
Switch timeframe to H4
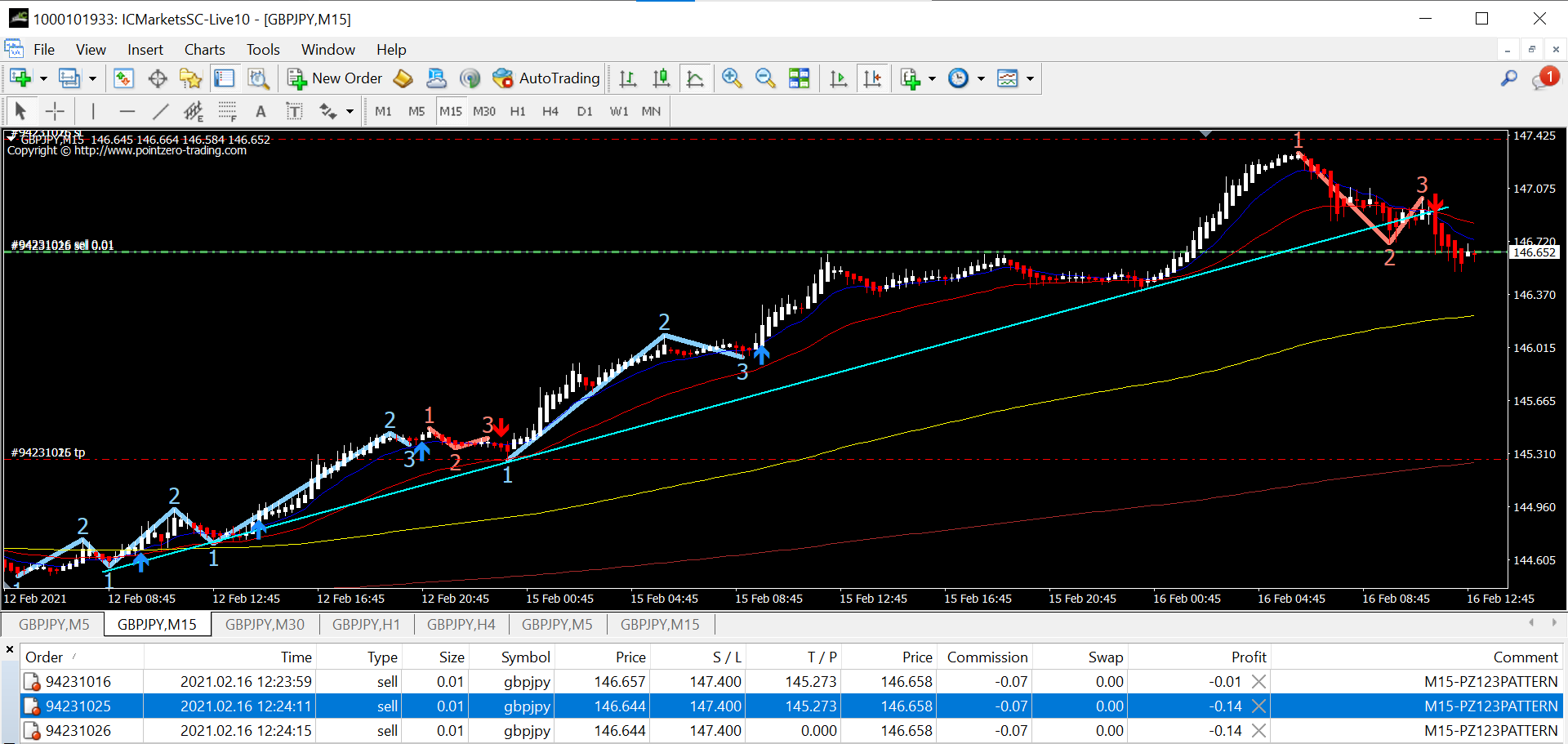point(550,111)
